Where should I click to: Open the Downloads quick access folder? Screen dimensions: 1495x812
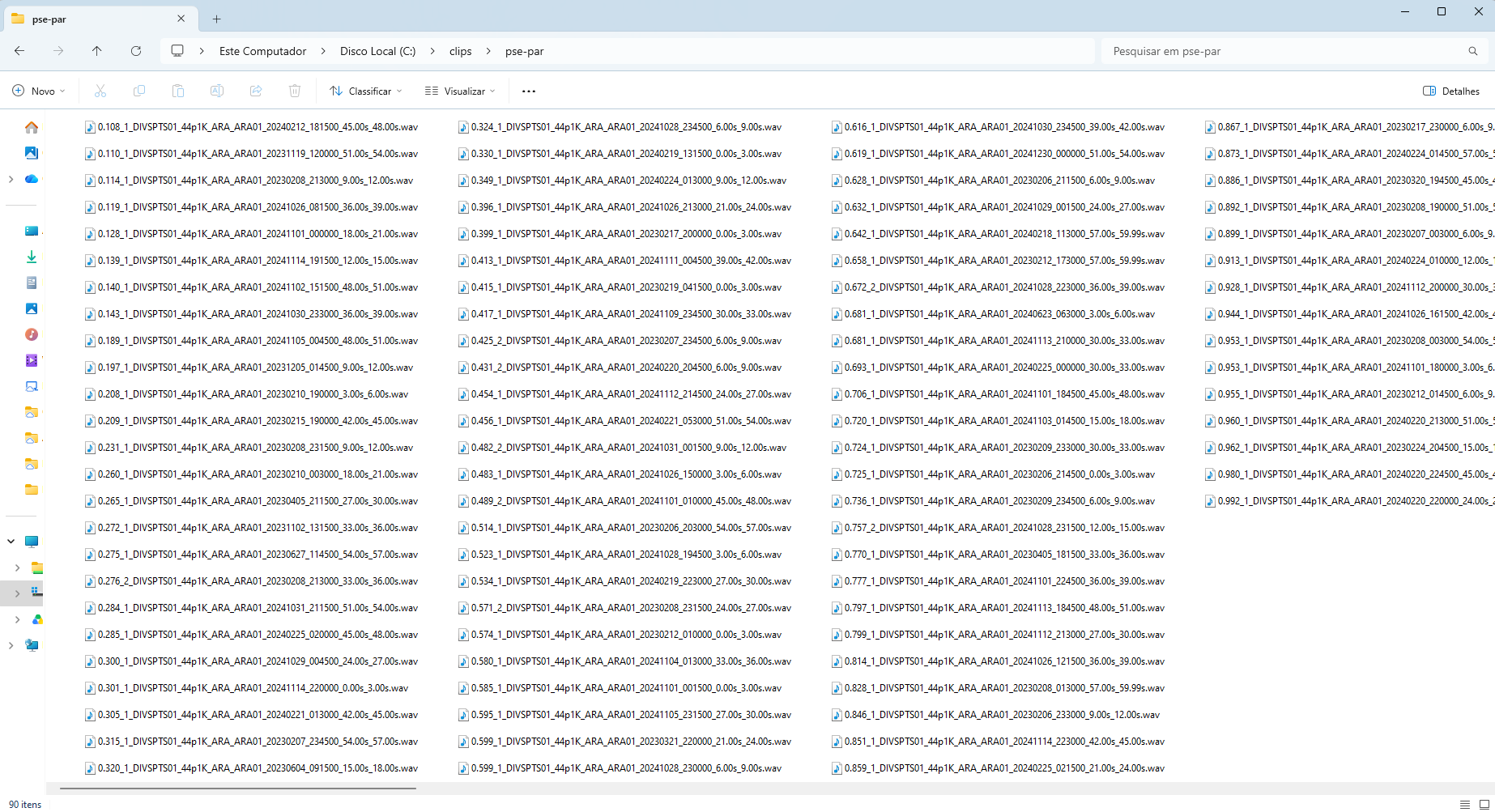point(32,257)
